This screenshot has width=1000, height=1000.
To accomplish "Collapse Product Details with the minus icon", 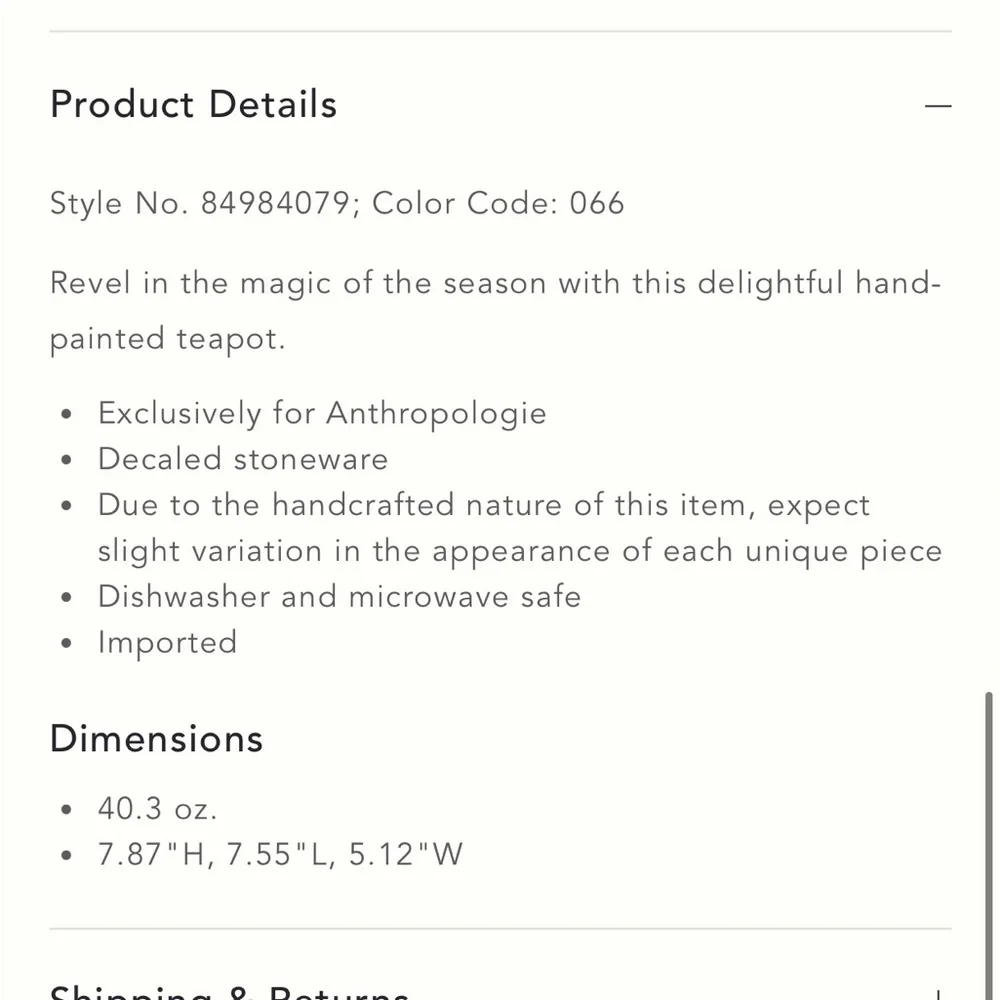I will pos(938,105).
